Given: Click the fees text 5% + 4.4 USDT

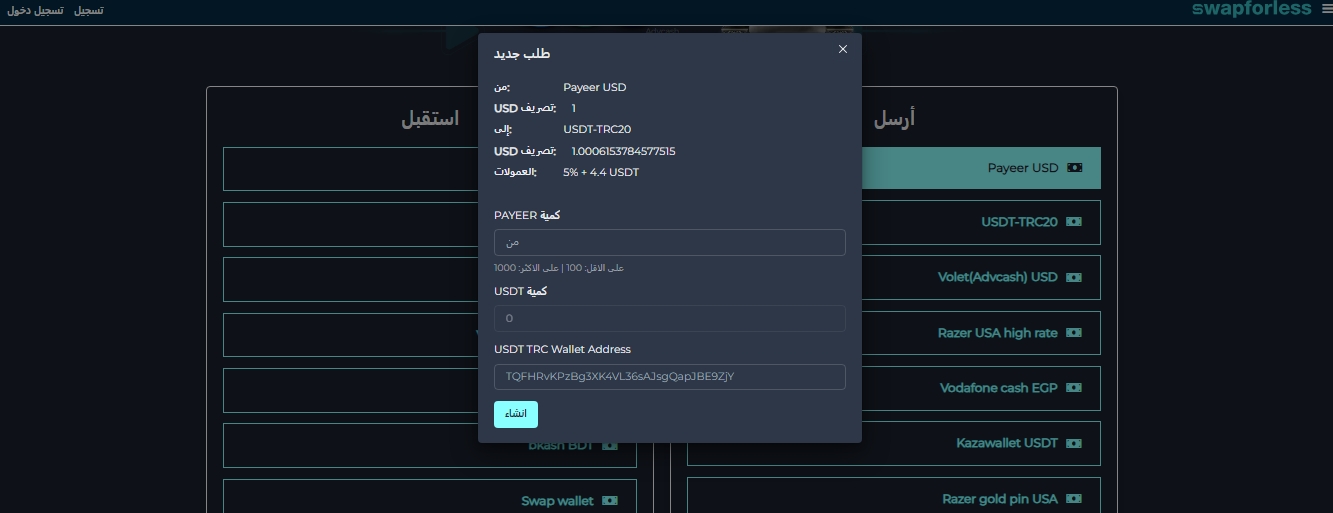Looking at the screenshot, I should (601, 173).
